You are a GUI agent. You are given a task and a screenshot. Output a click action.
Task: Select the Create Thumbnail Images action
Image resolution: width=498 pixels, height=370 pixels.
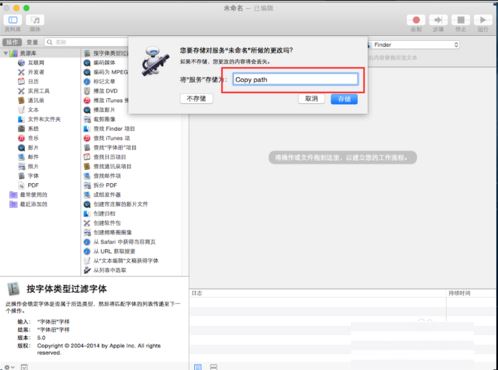click(112, 232)
